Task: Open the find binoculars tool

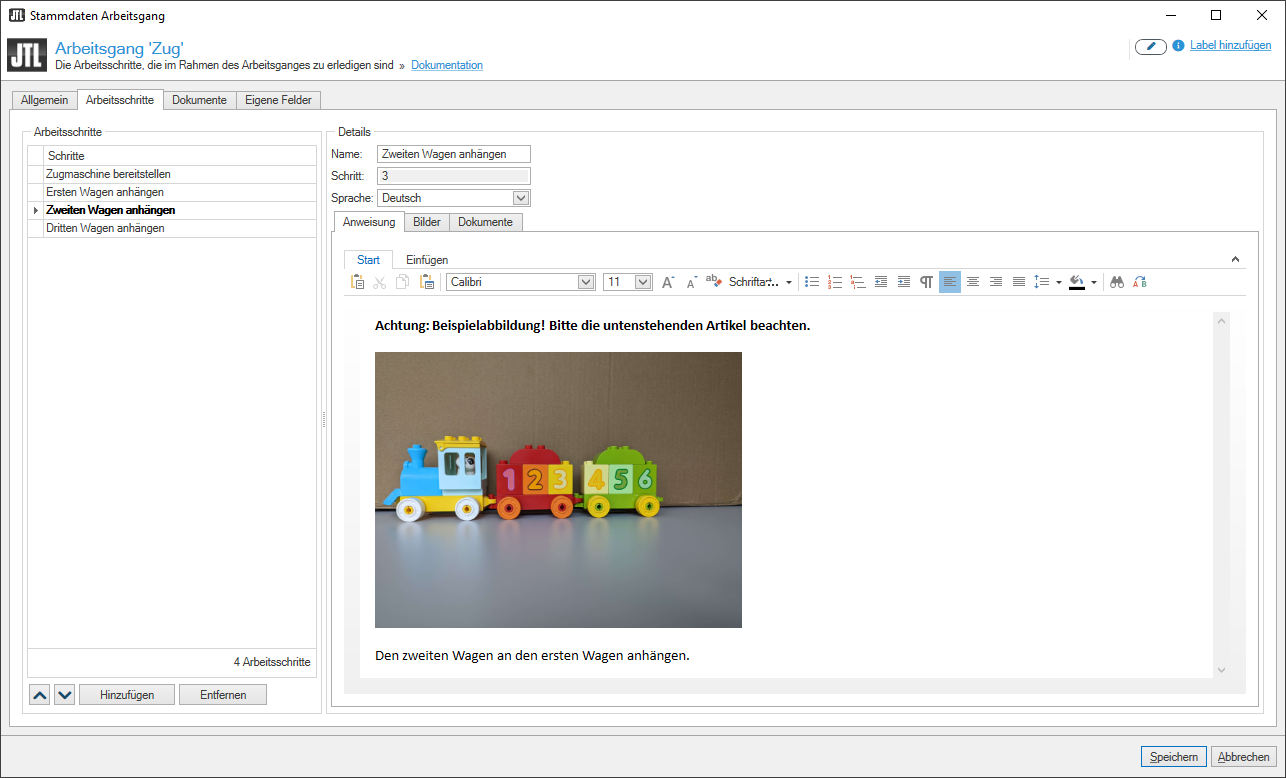Action: coord(1117,282)
